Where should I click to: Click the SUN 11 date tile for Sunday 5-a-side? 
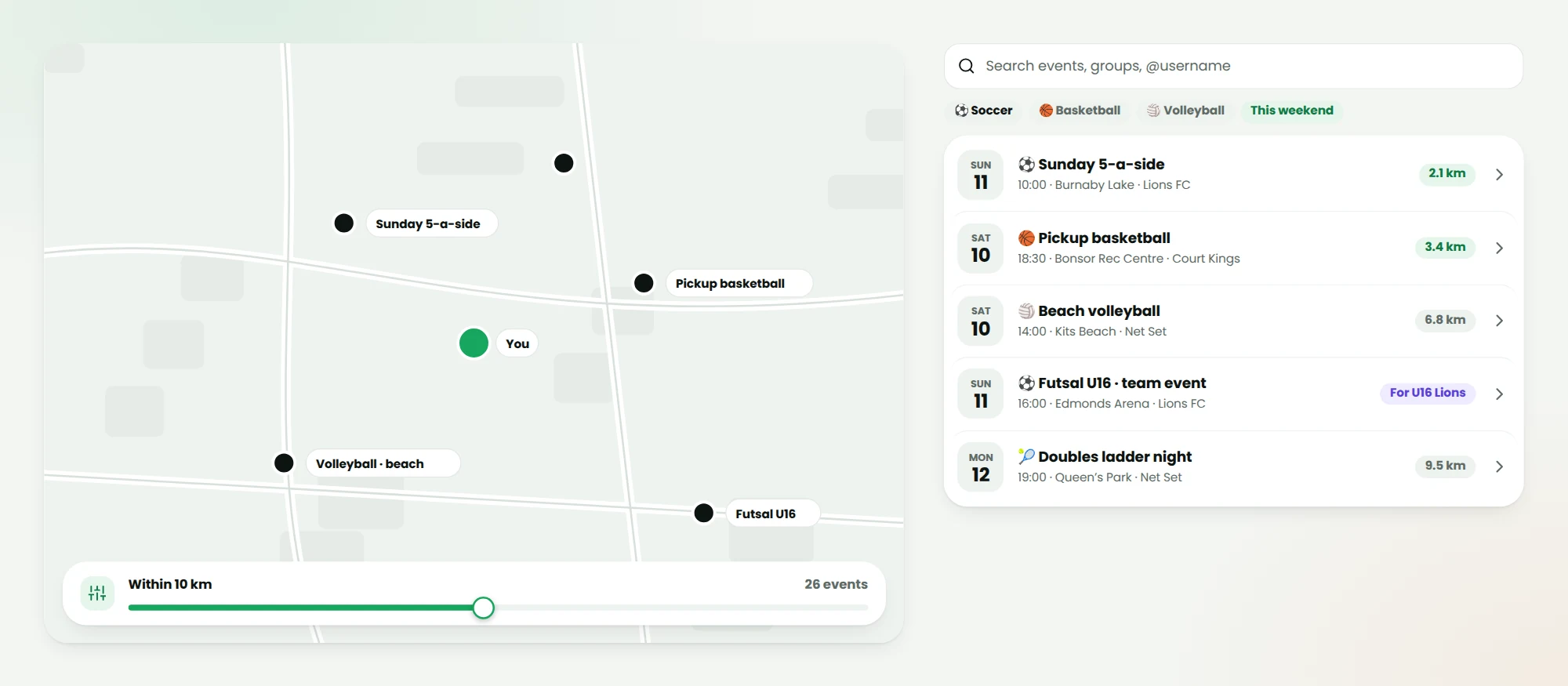981,175
